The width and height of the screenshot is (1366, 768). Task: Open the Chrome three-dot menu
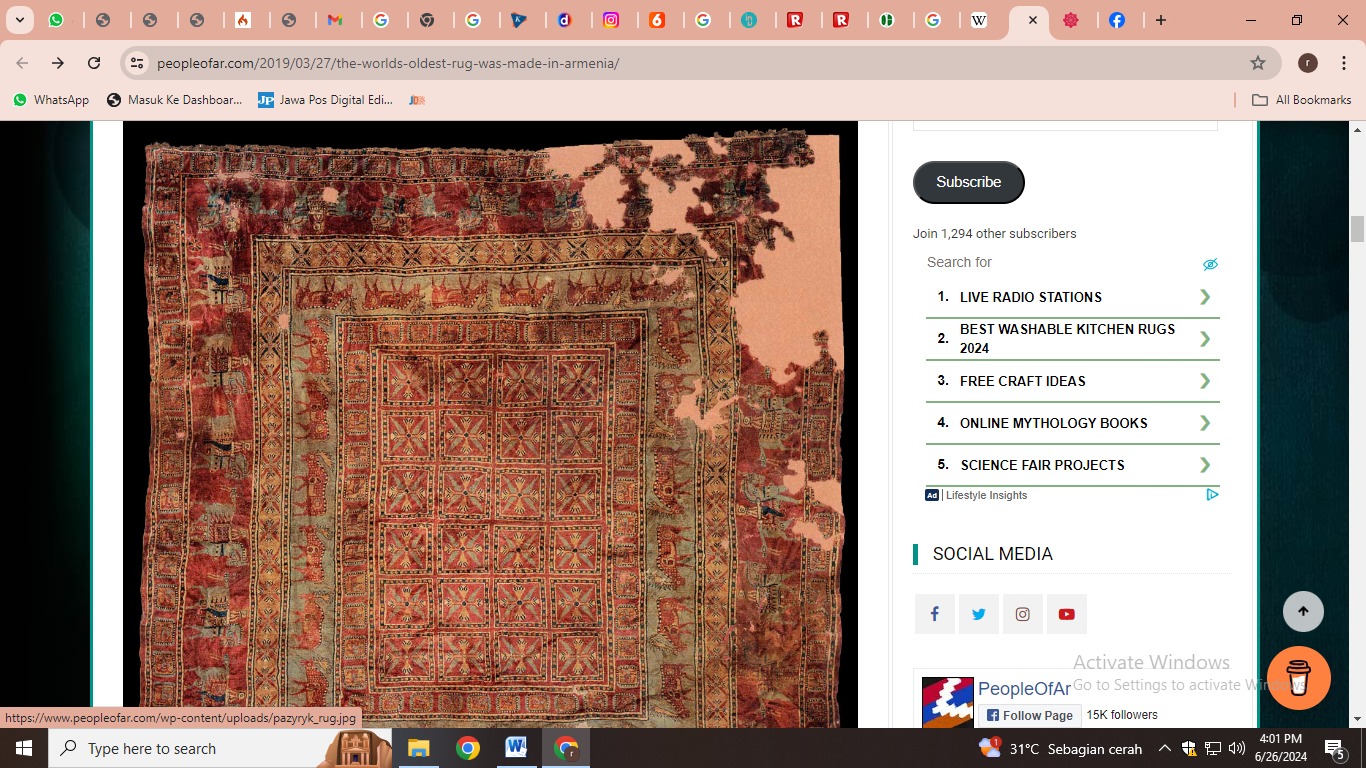tap(1344, 63)
